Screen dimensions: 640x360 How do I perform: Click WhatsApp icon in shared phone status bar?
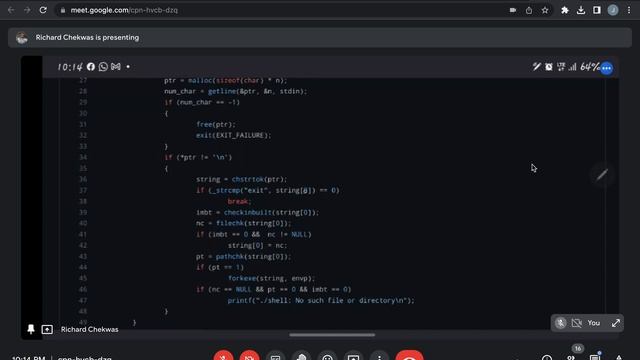(x=103, y=67)
